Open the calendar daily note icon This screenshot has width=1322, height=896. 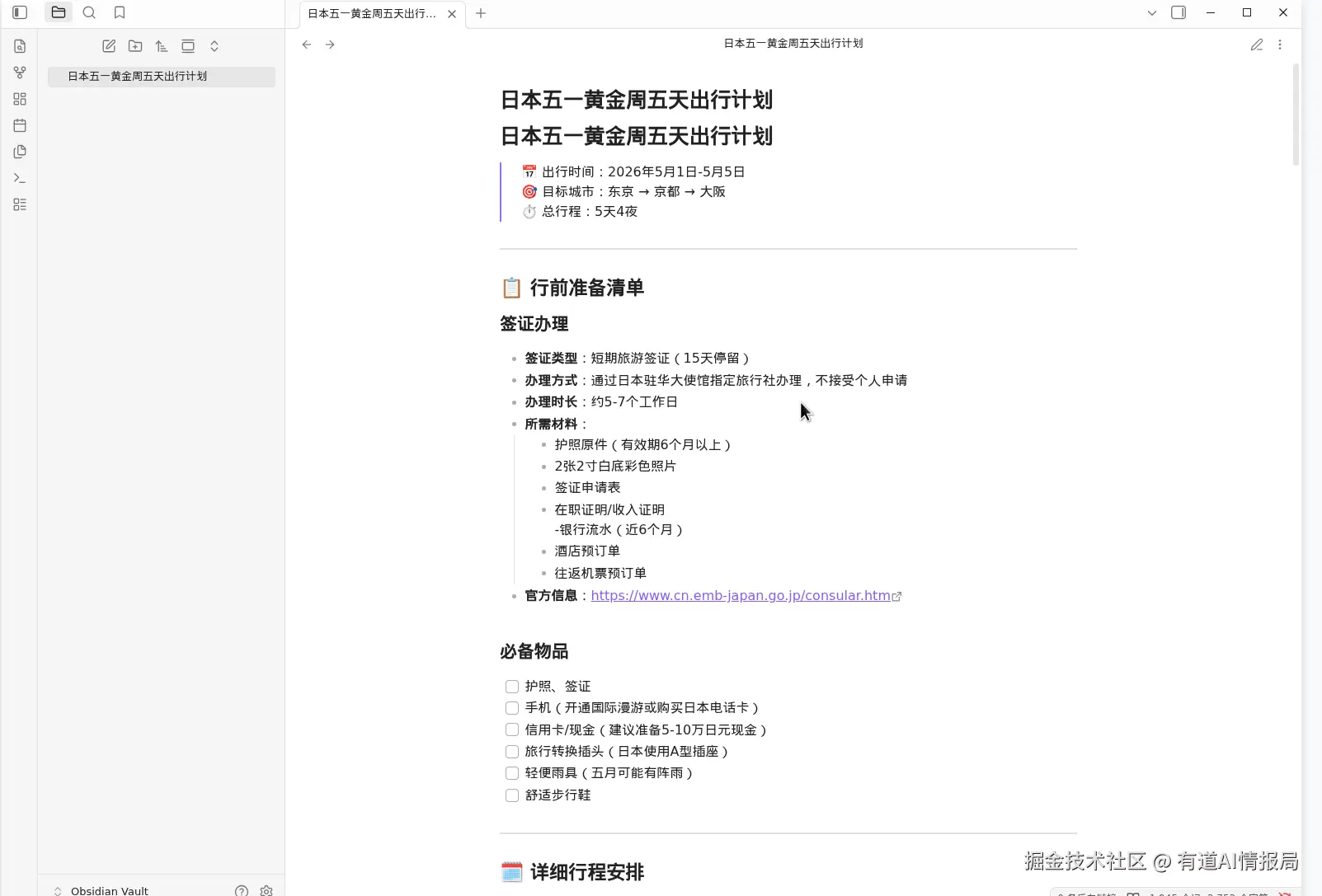19,125
